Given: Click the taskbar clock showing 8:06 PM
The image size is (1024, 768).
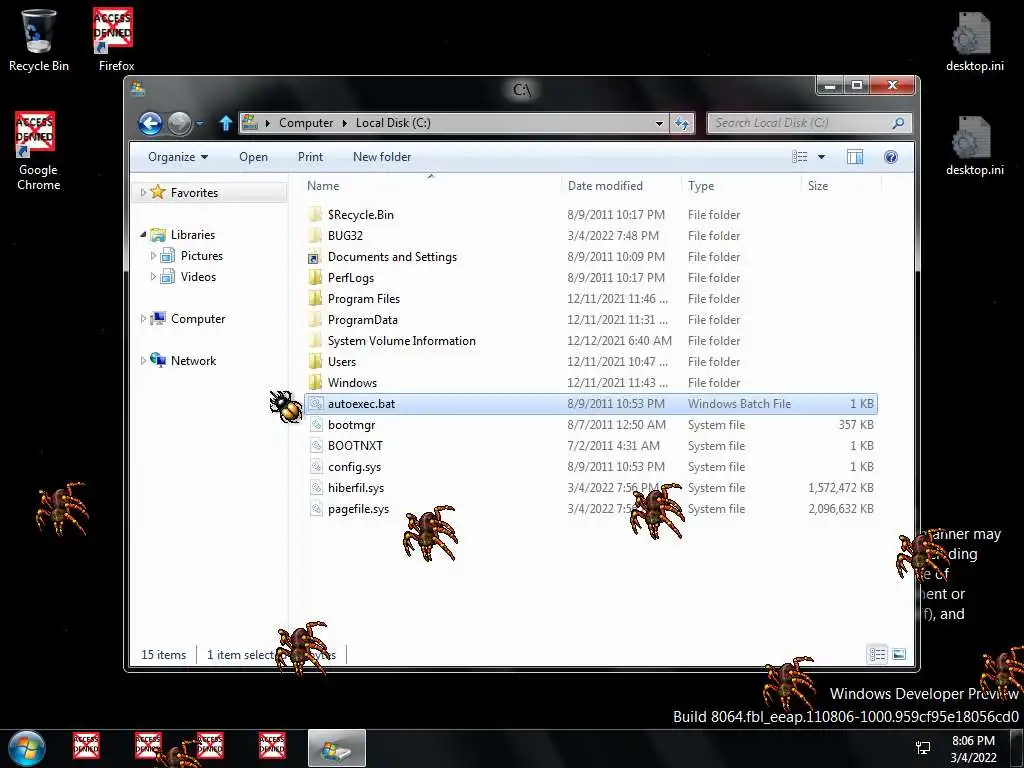Looking at the screenshot, I should point(973,749).
